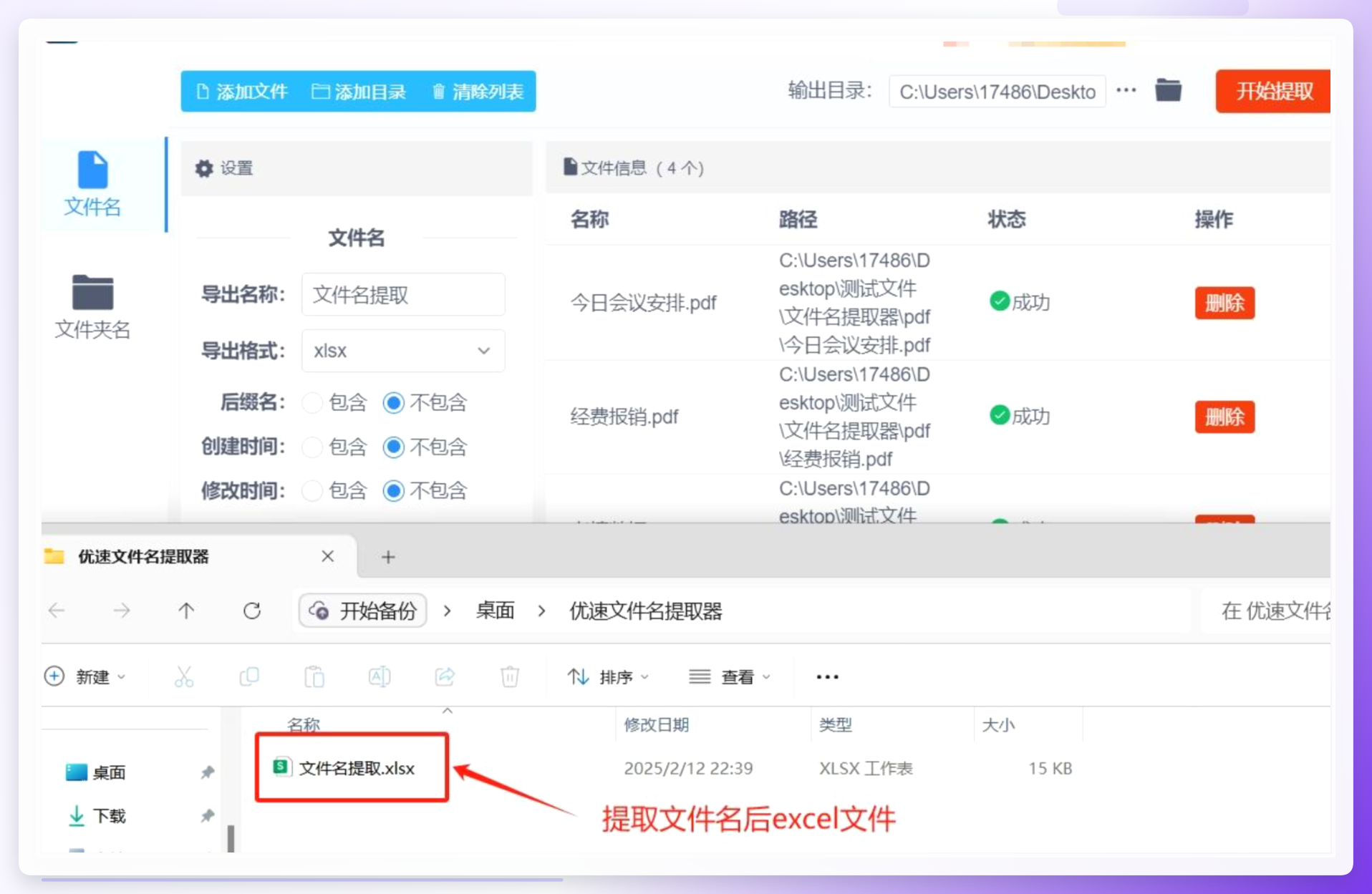This screenshot has width=1372, height=894.
Task: Go back in Explorer
Action: click(x=57, y=611)
